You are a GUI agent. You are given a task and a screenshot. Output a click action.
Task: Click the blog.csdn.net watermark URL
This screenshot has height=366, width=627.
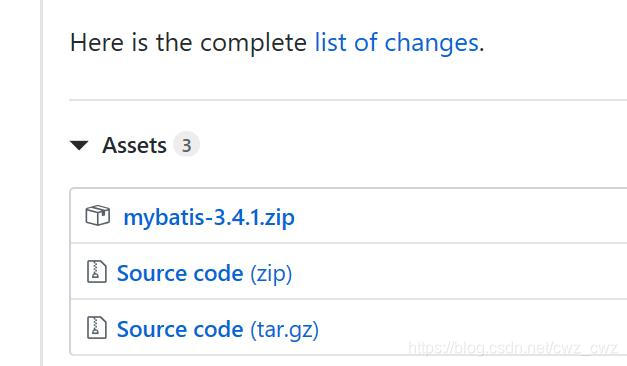coord(513,348)
